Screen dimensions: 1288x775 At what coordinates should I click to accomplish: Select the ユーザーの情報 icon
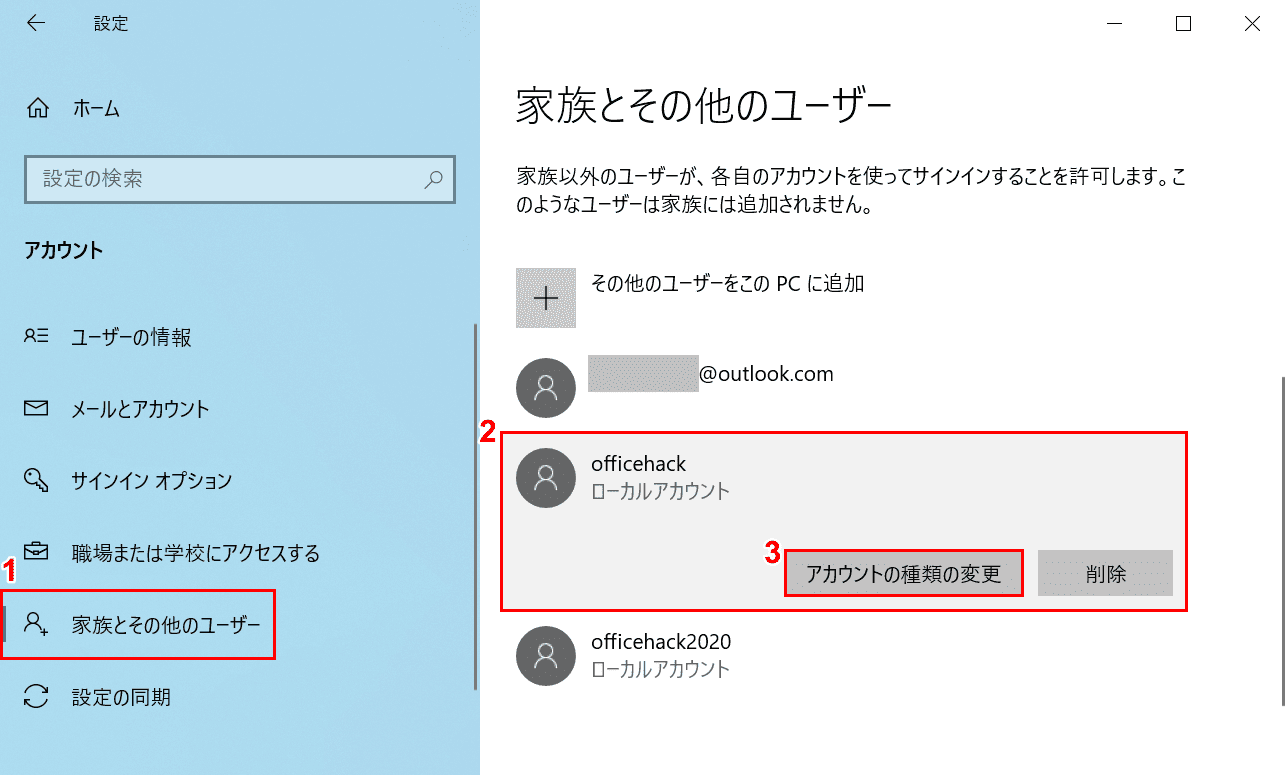pyautogui.click(x=36, y=337)
